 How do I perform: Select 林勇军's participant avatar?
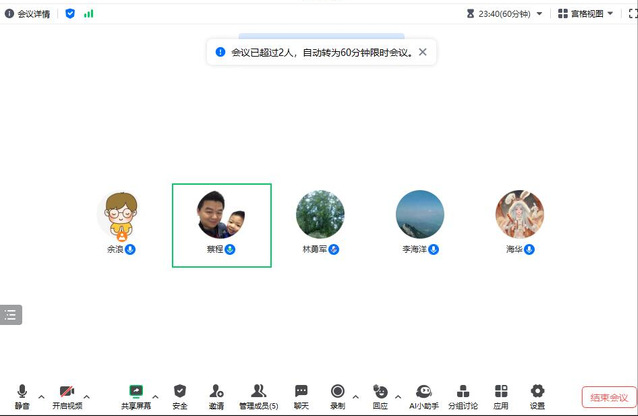(x=320, y=213)
